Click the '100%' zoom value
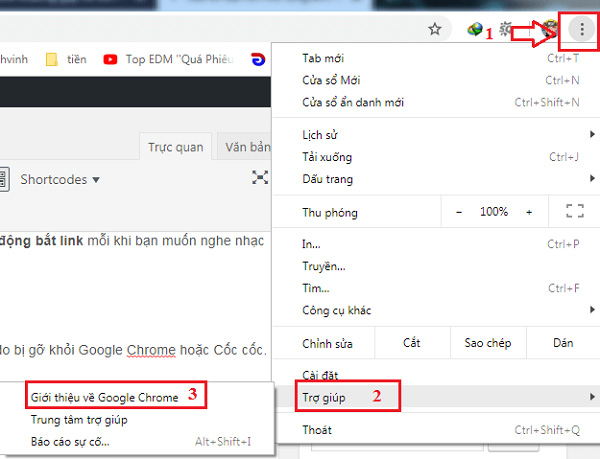The width and height of the screenshot is (600, 459). tap(494, 212)
